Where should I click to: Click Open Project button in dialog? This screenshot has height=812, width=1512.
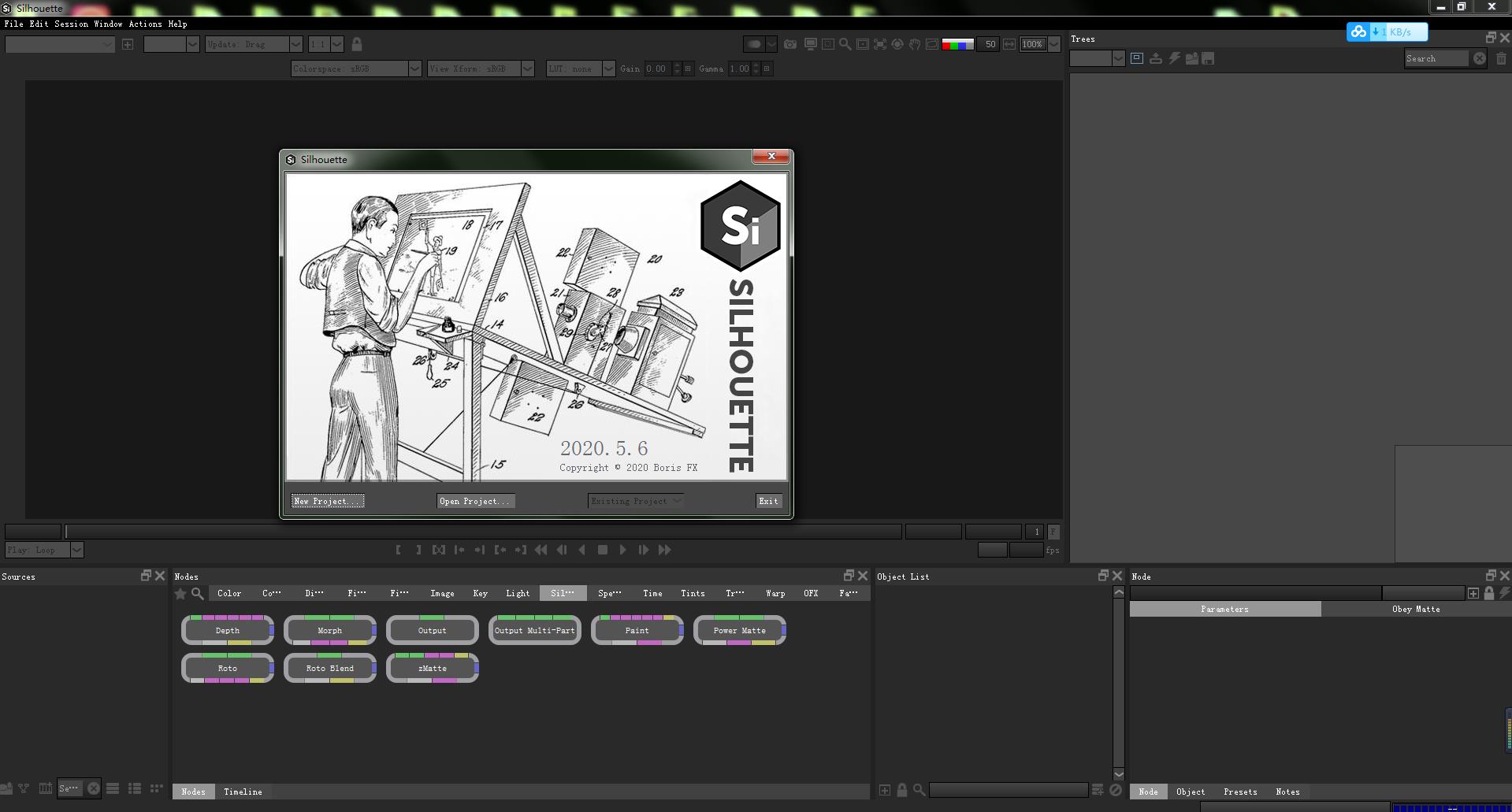point(476,501)
